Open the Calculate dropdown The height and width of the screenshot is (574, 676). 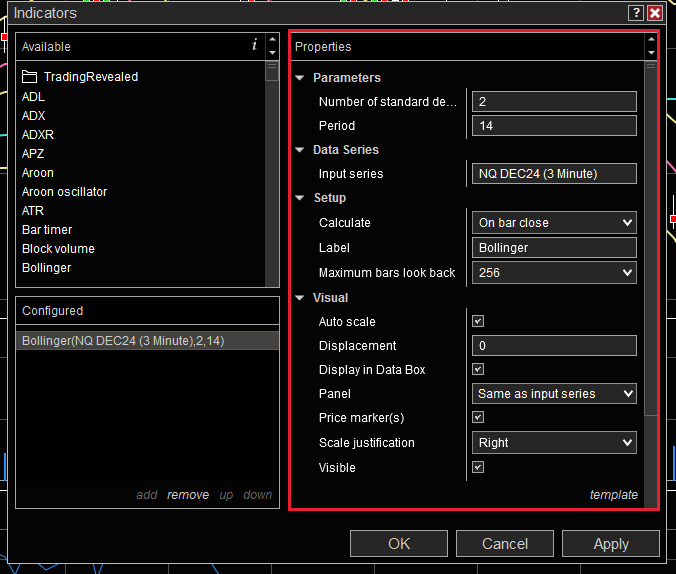pyautogui.click(x=554, y=223)
